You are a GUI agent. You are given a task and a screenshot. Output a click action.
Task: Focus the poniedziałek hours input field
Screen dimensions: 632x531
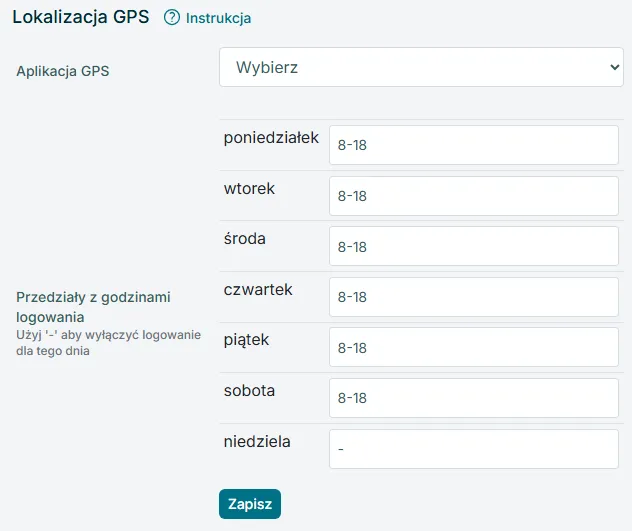pyautogui.click(x=474, y=145)
